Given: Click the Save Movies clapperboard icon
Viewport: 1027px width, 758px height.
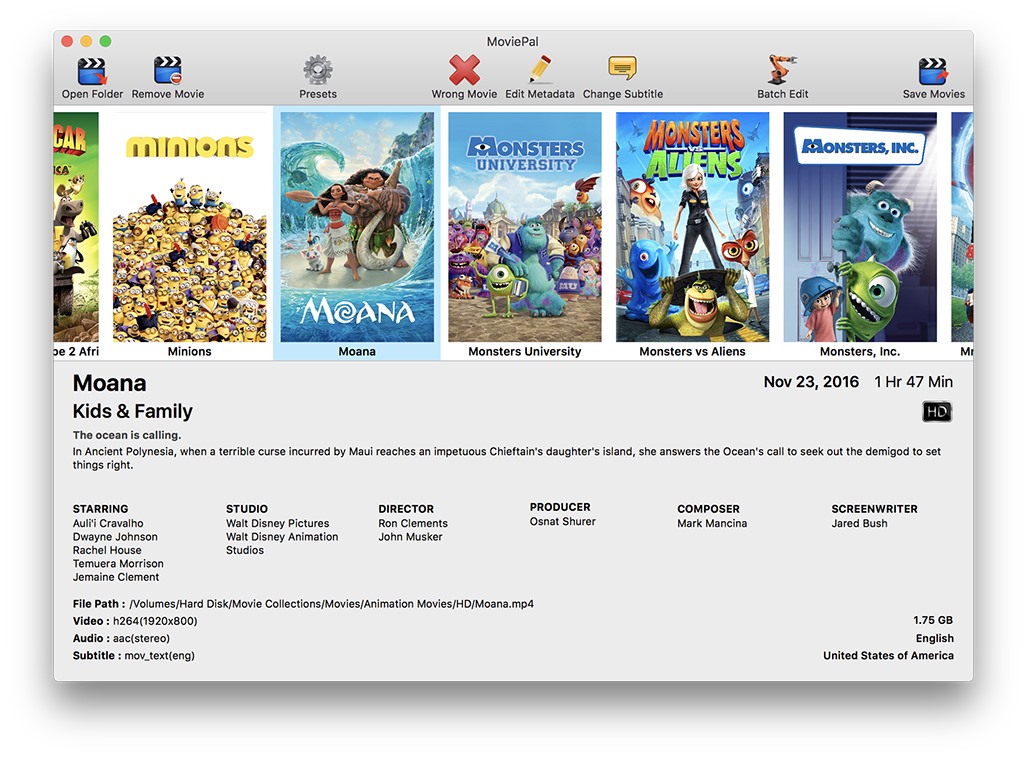Looking at the screenshot, I should 933,71.
